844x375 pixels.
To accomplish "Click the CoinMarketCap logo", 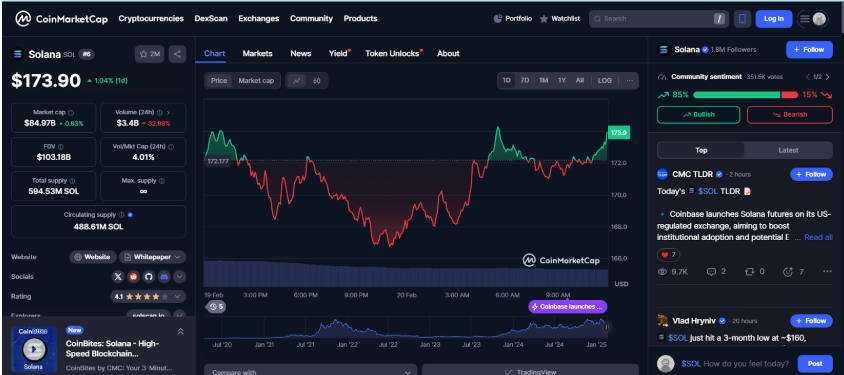I will [x=61, y=19].
